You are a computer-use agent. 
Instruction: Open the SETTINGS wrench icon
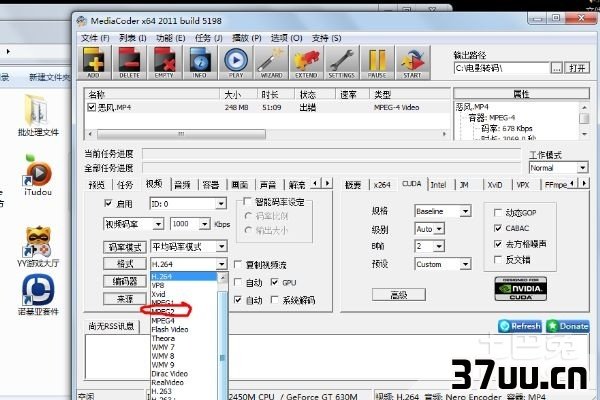click(341, 62)
